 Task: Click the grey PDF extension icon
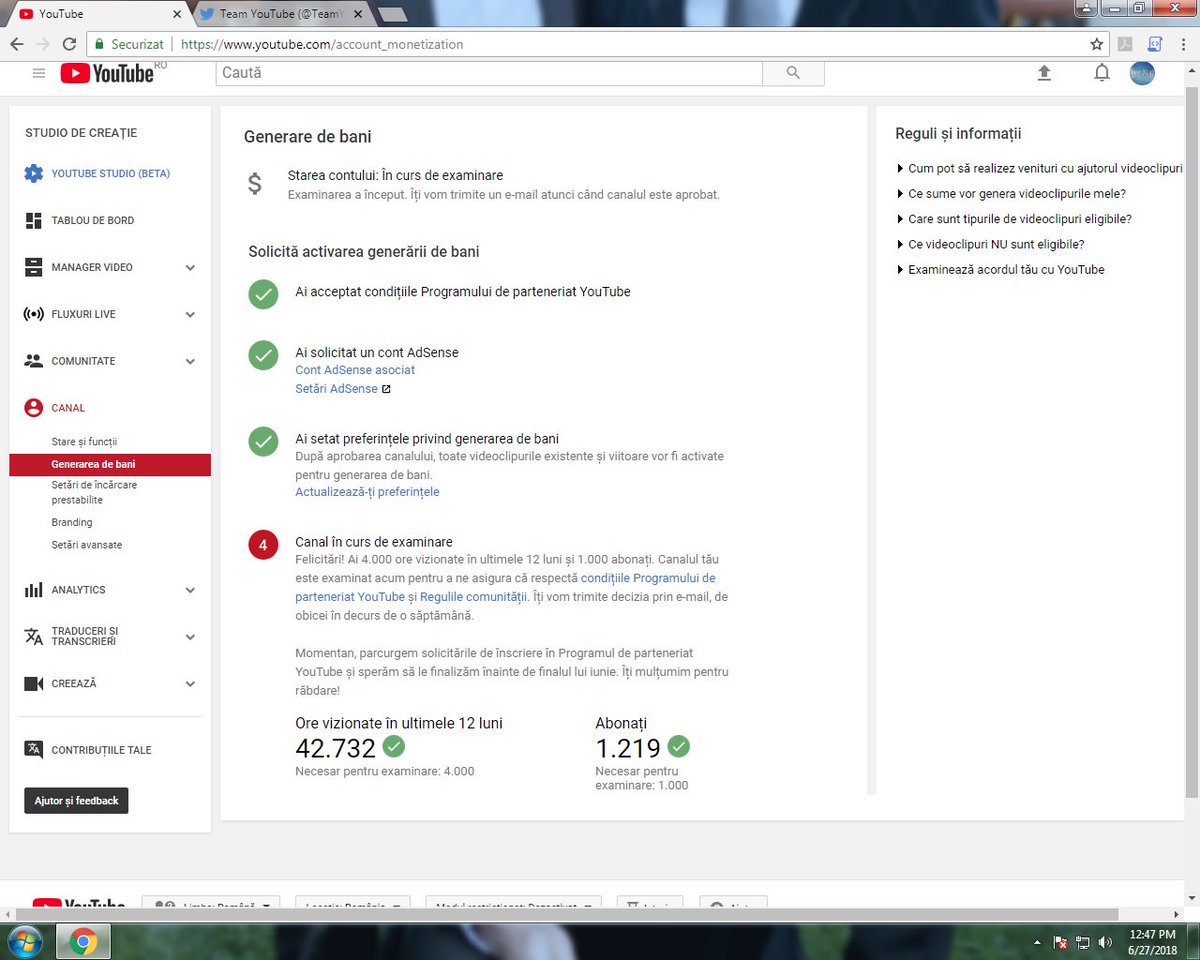click(1125, 44)
